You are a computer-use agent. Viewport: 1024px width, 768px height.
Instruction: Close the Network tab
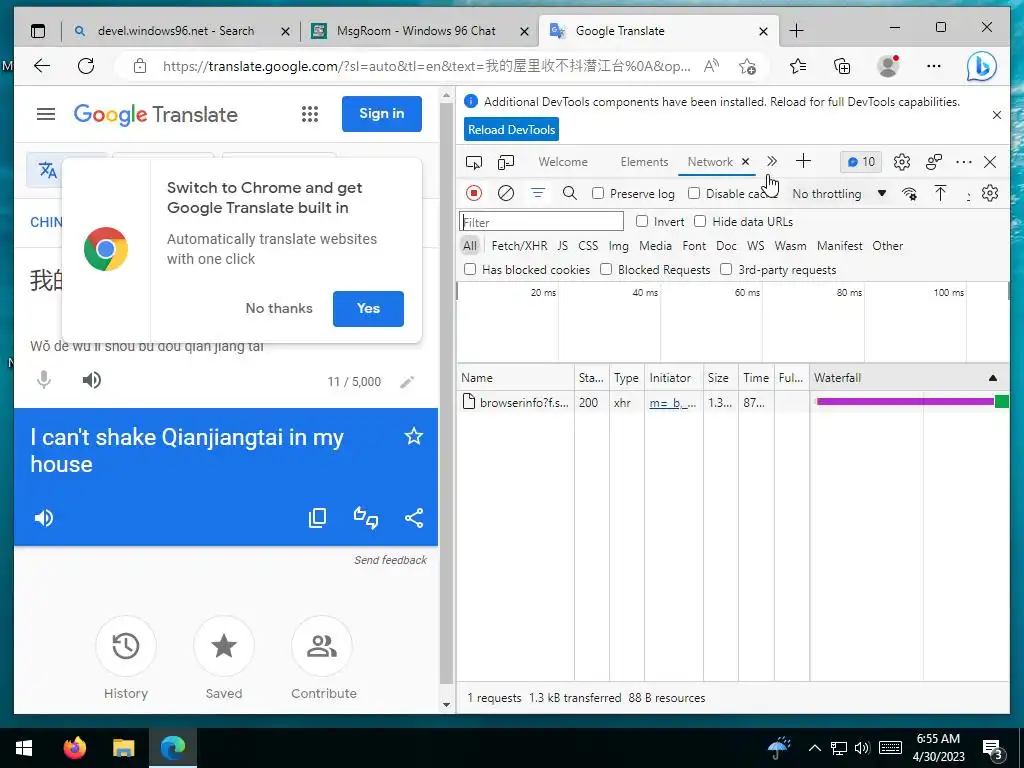click(745, 161)
